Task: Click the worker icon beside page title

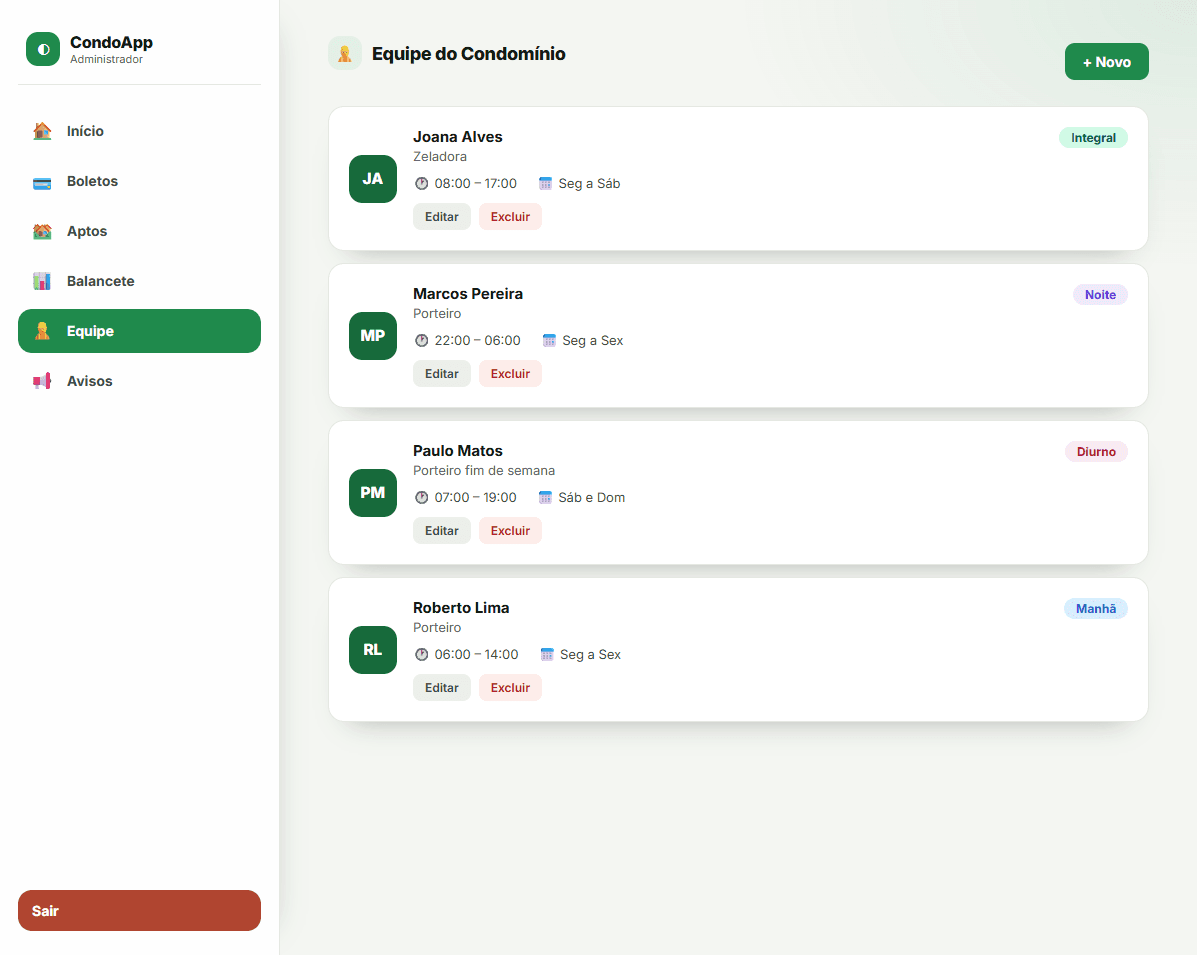Action: click(345, 53)
